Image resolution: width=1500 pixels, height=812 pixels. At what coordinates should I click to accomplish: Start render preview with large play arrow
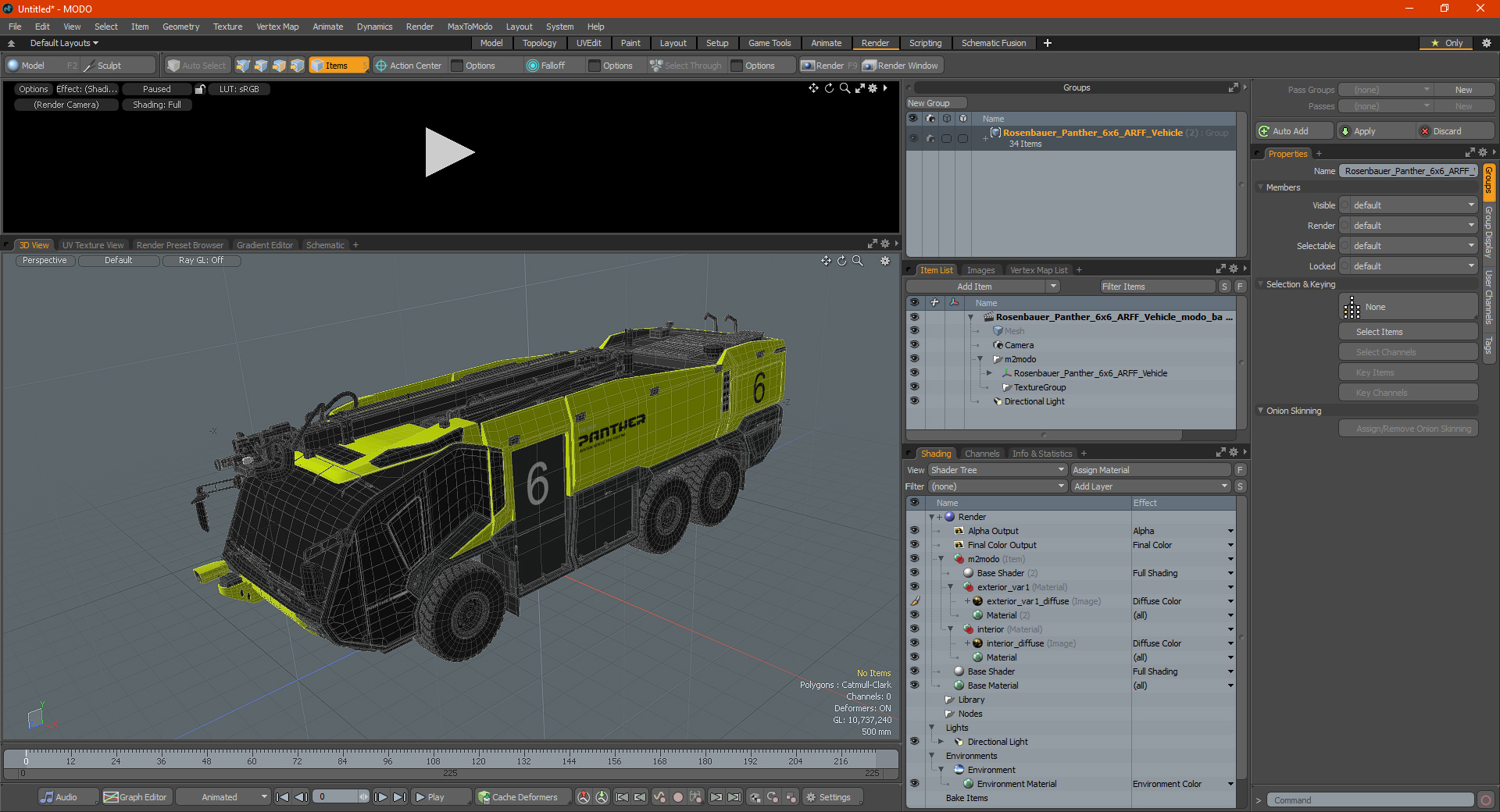[x=448, y=152]
